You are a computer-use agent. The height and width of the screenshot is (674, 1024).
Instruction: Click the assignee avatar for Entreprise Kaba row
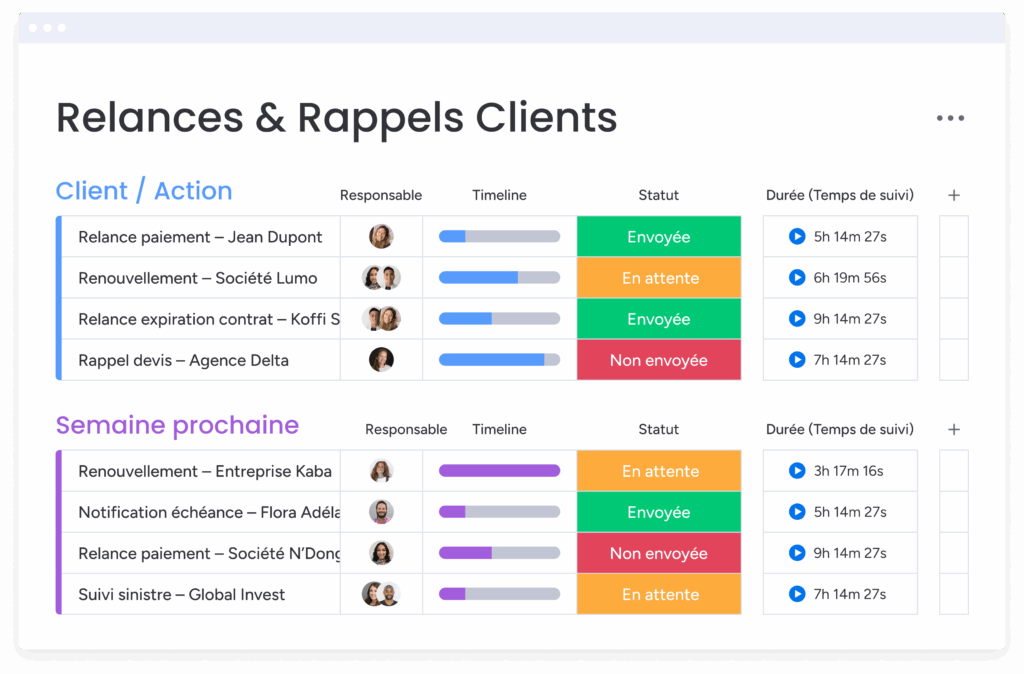[381, 471]
